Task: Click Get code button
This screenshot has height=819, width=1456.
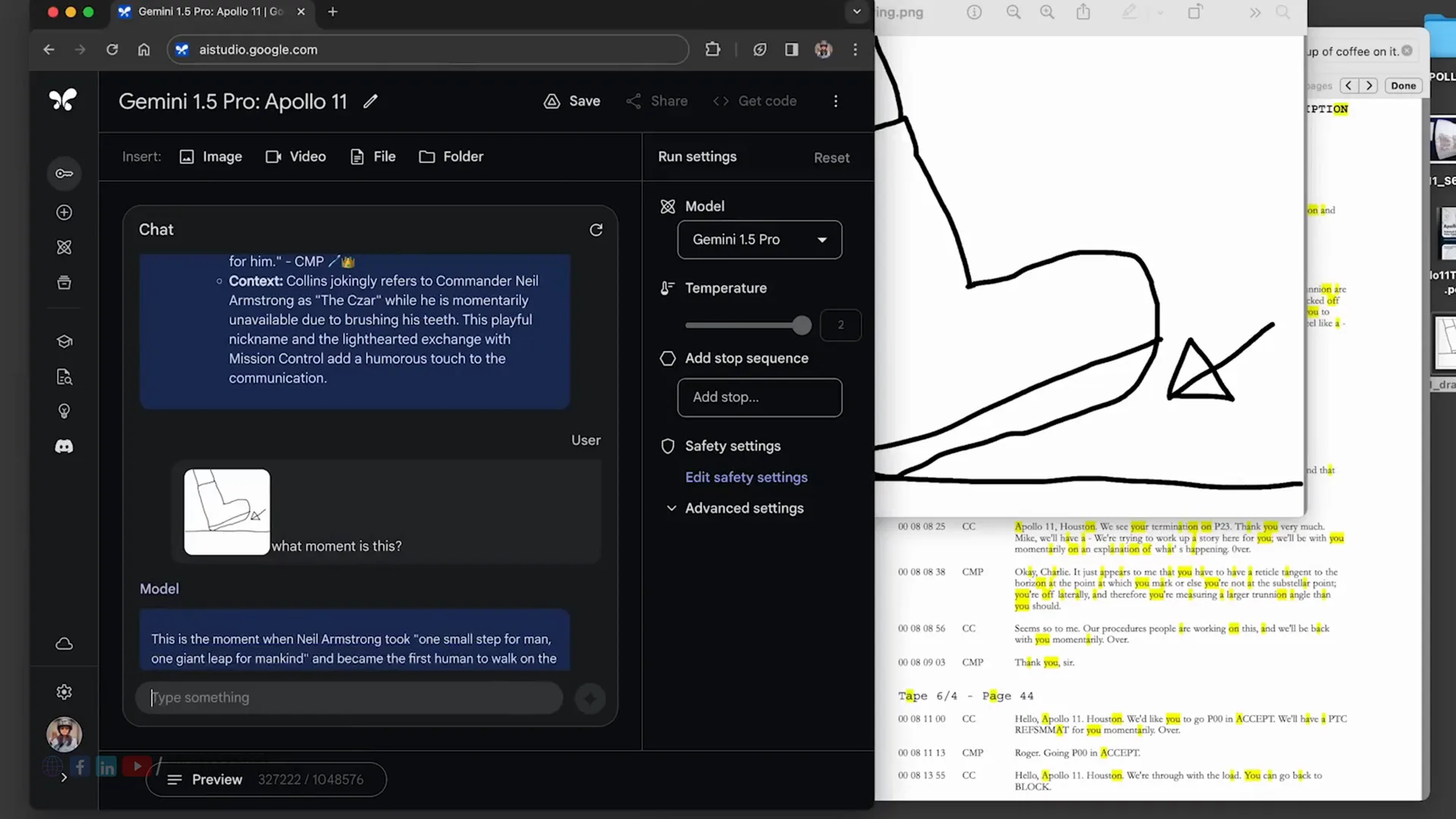Action: click(755, 101)
